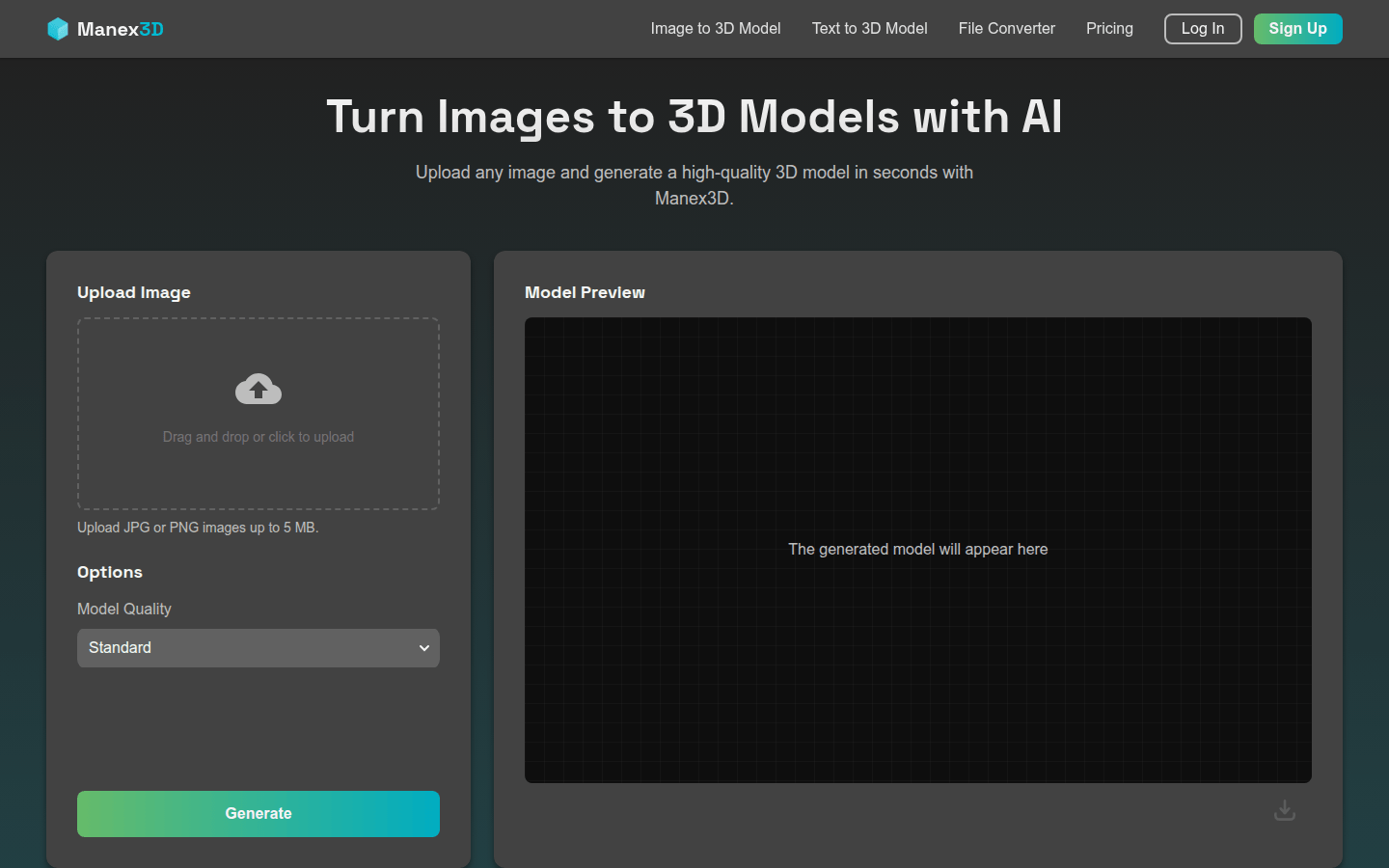
Task: Click the Manex3D brand name text
Action: click(x=121, y=29)
